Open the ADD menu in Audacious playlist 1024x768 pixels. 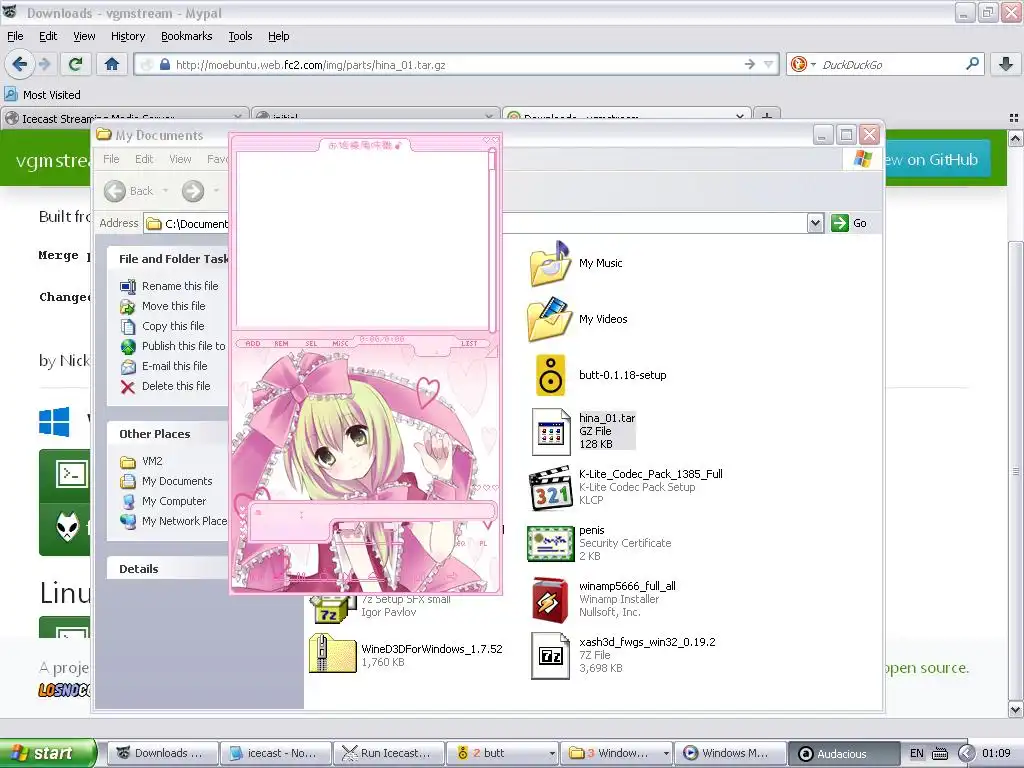[x=253, y=344]
